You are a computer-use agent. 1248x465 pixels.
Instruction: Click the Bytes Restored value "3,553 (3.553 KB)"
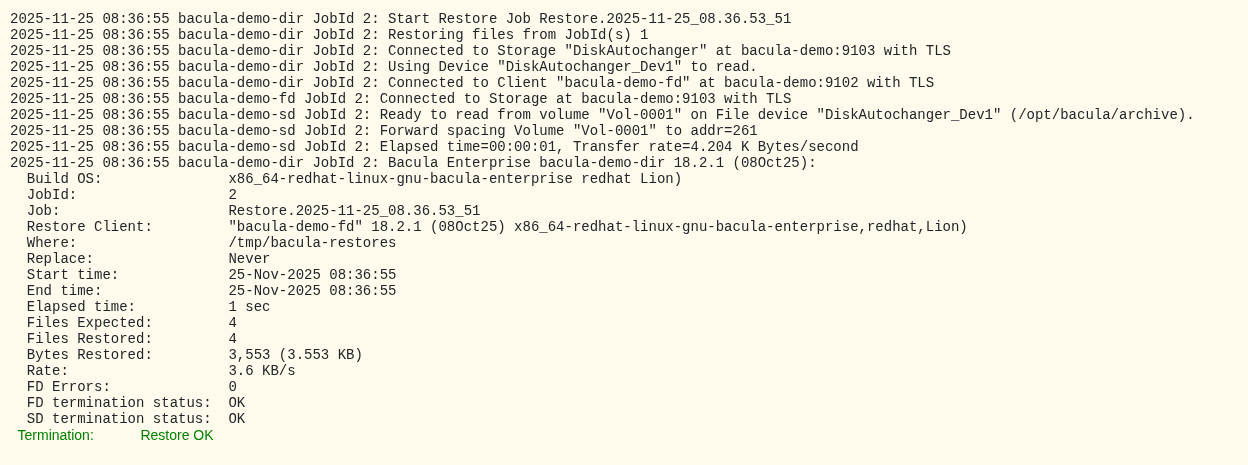(295, 355)
